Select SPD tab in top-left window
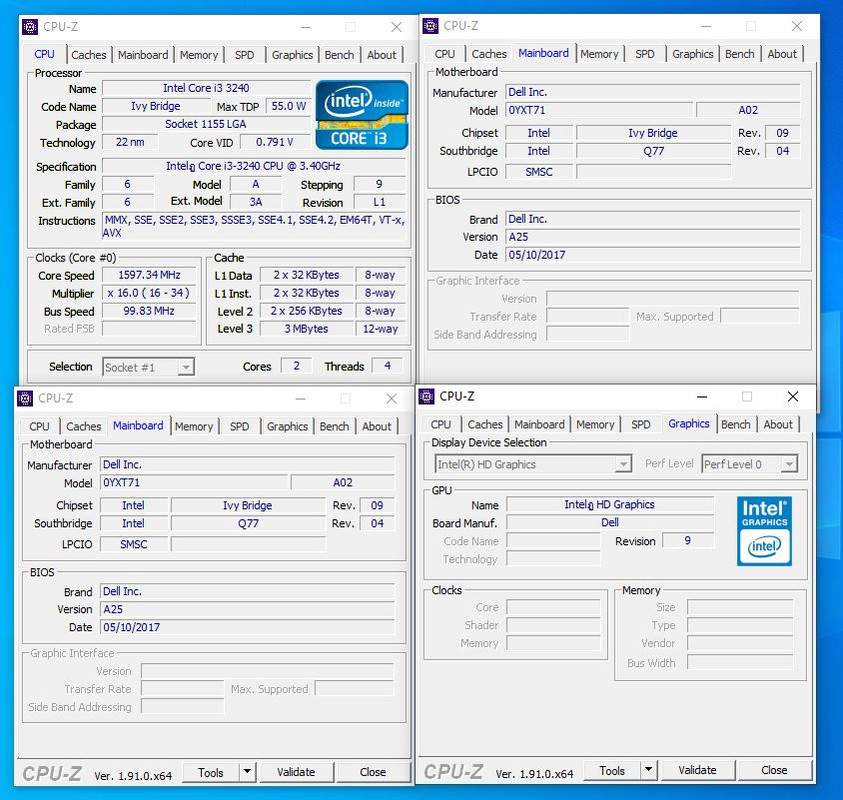 [x=245, y=55]
